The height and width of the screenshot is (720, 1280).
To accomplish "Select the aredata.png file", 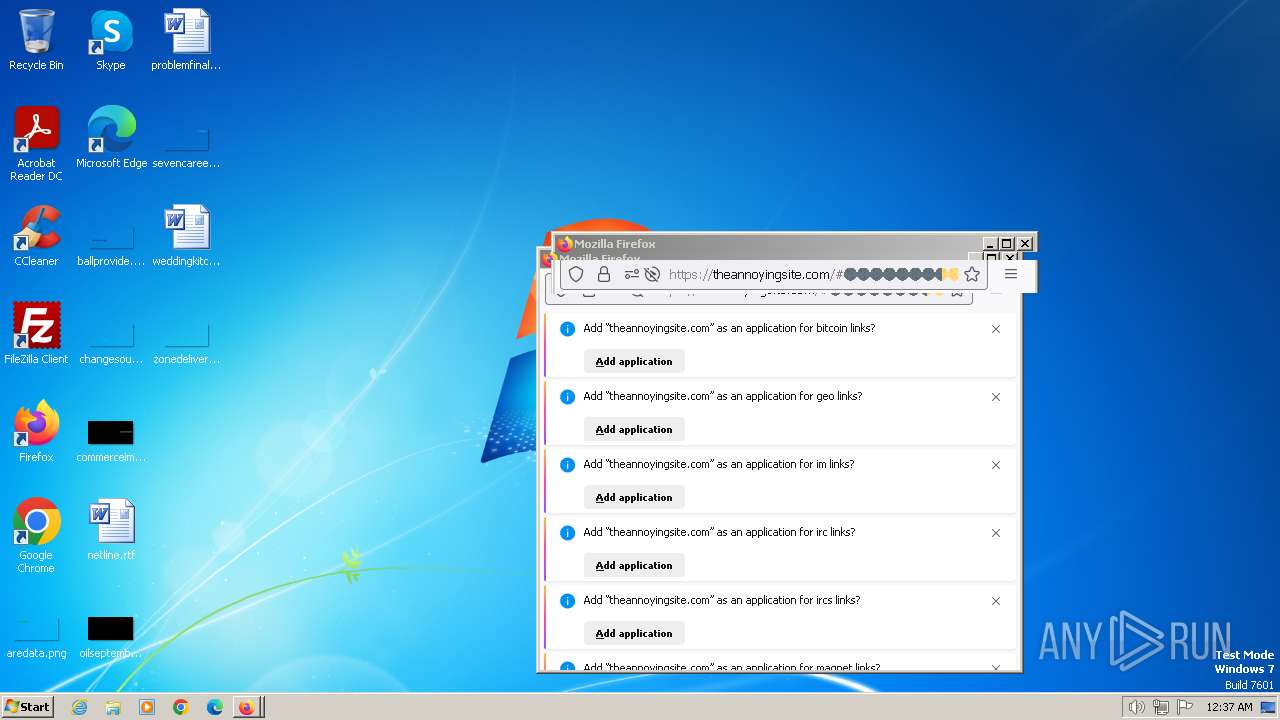I will pyautogui.click(x=36, y=628).
